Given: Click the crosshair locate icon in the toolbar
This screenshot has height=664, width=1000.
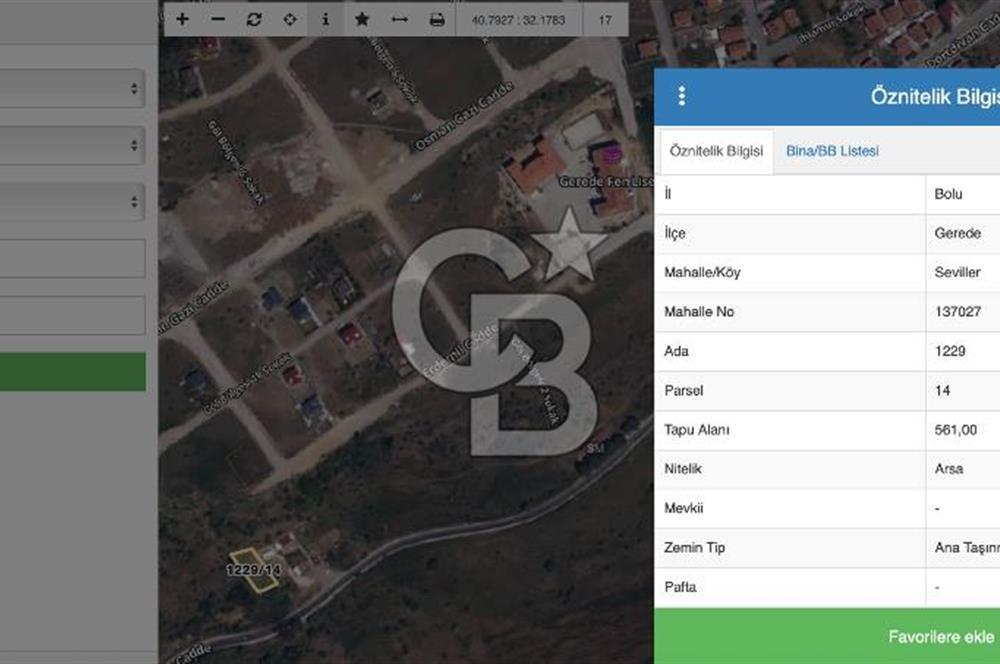Looking at the screenshot, I should (290, 19).
